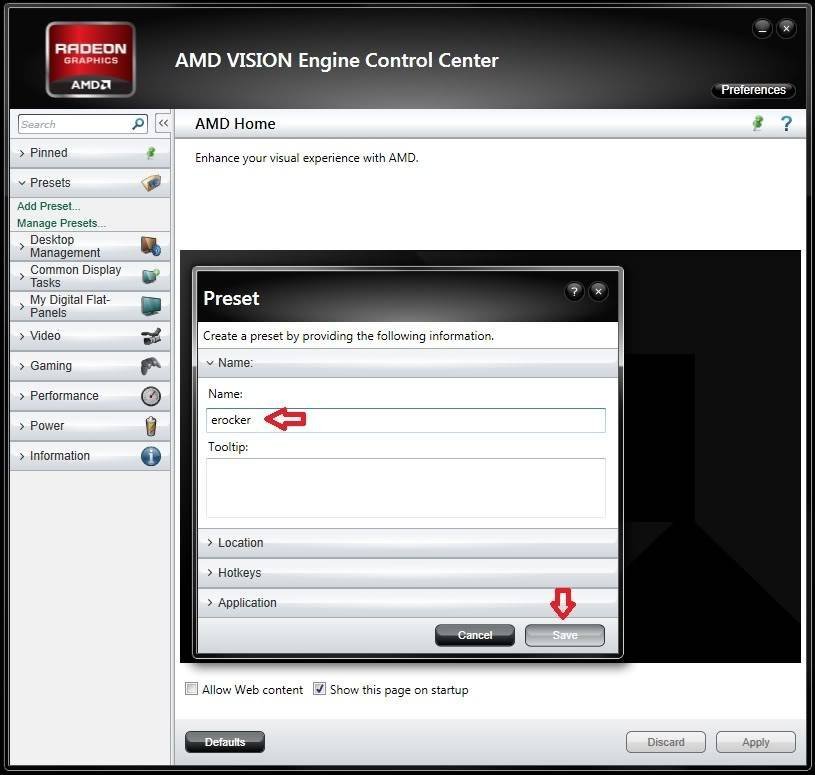Expand the Pinned section
The width and height of the screenshot is (815, 775).
[x=90, y=153]
